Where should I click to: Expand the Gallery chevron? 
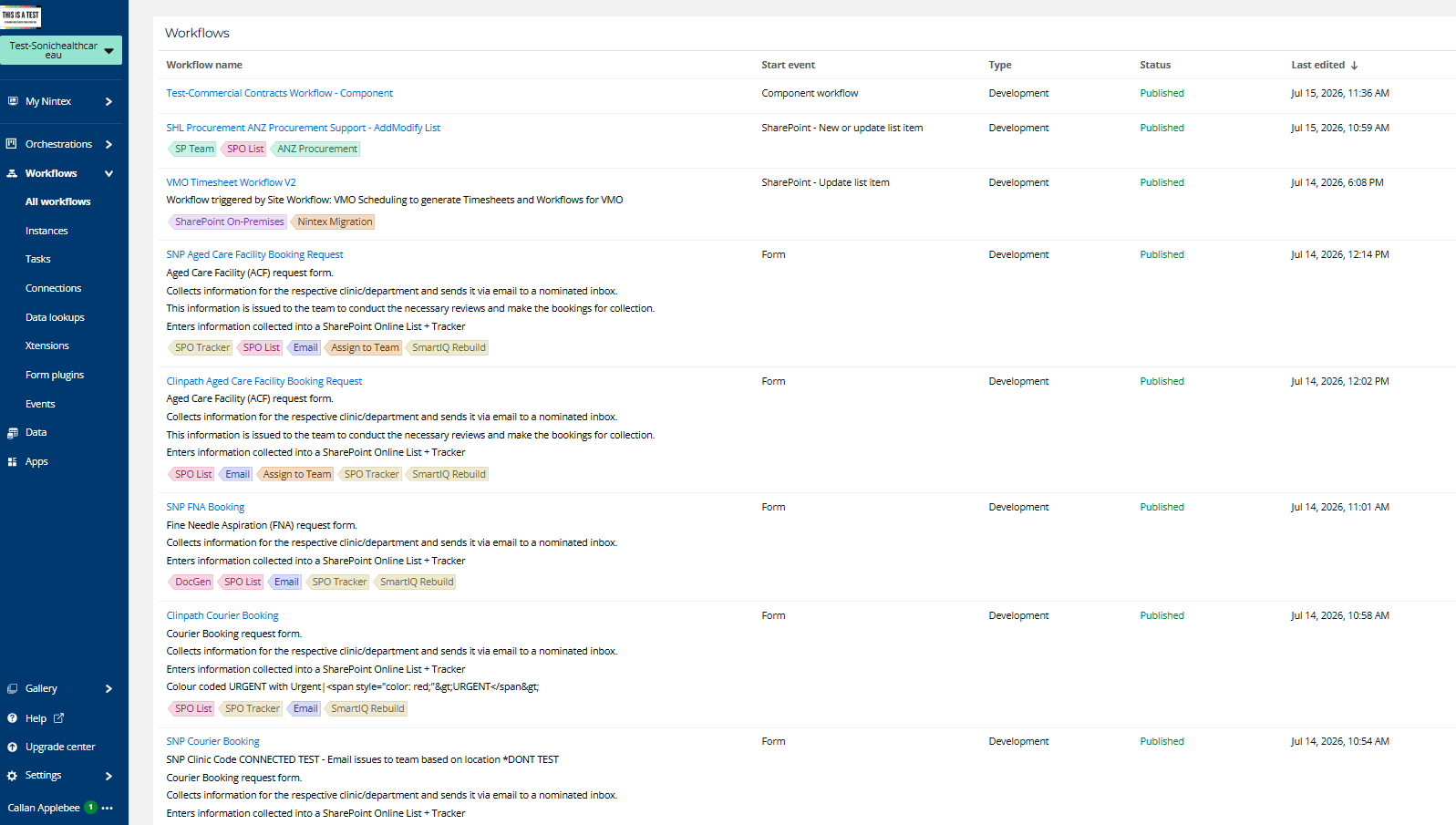pyautogui.click(x=108, y=689)
